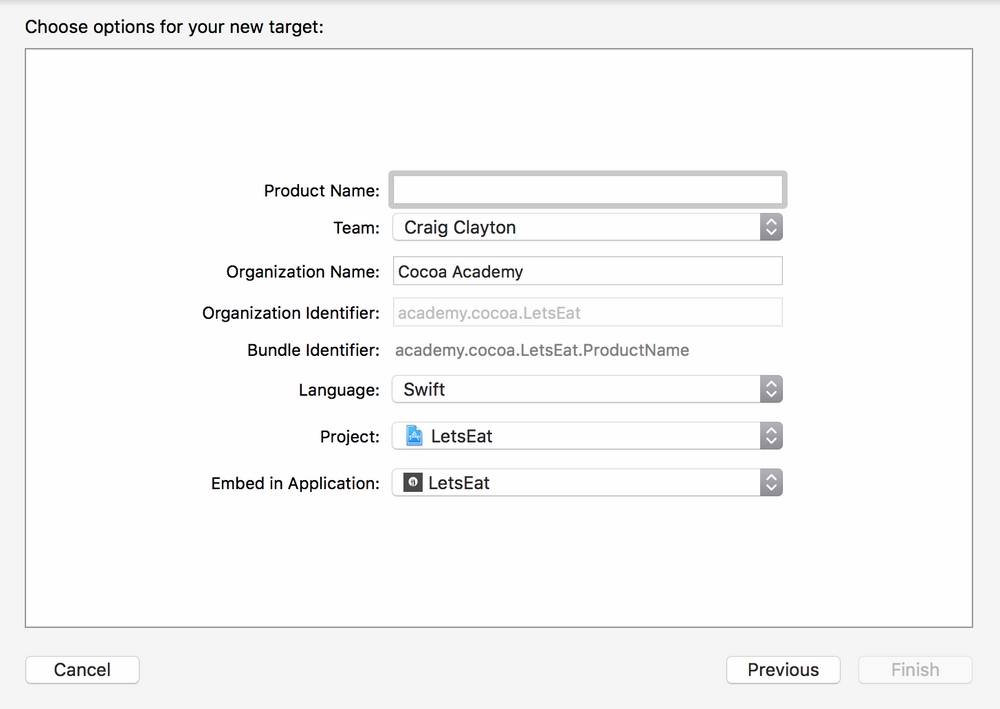Click the chevron arrows on the Language popup

click(770, 389)
